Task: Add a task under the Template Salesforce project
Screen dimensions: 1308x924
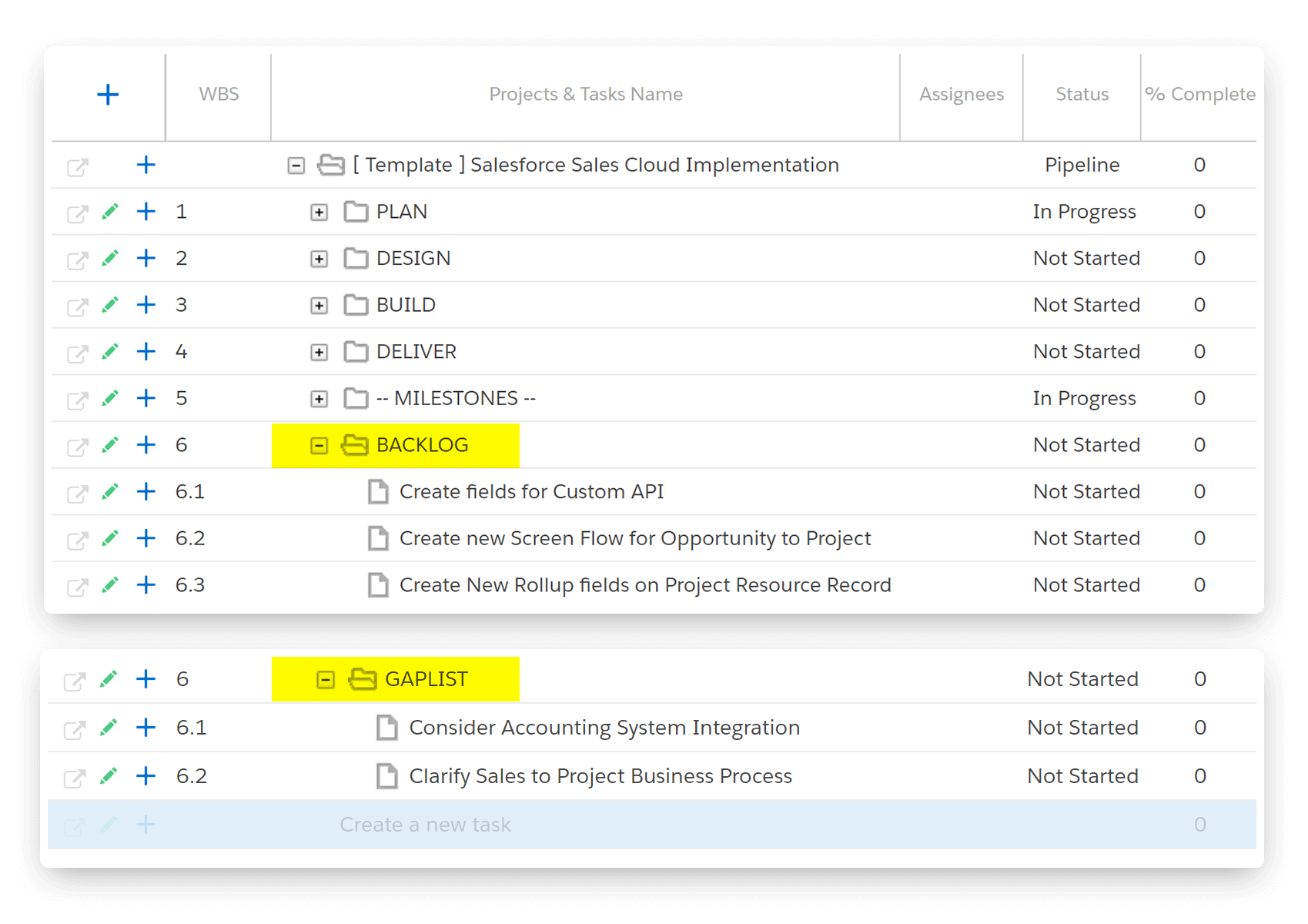Action: pyautogui.click(x=146, y=165)
